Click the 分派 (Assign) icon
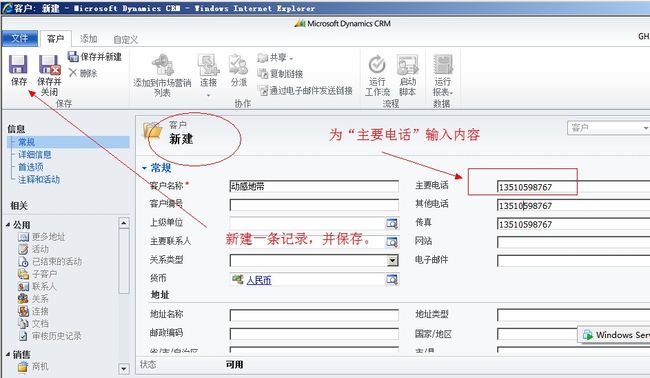 [x=238, y=65]
